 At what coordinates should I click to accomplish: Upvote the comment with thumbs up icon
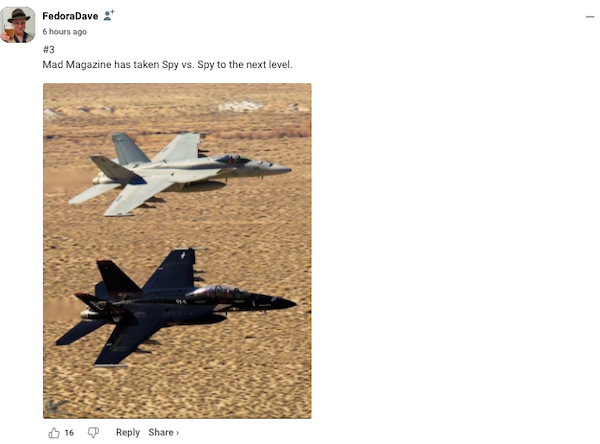(54, 433)
